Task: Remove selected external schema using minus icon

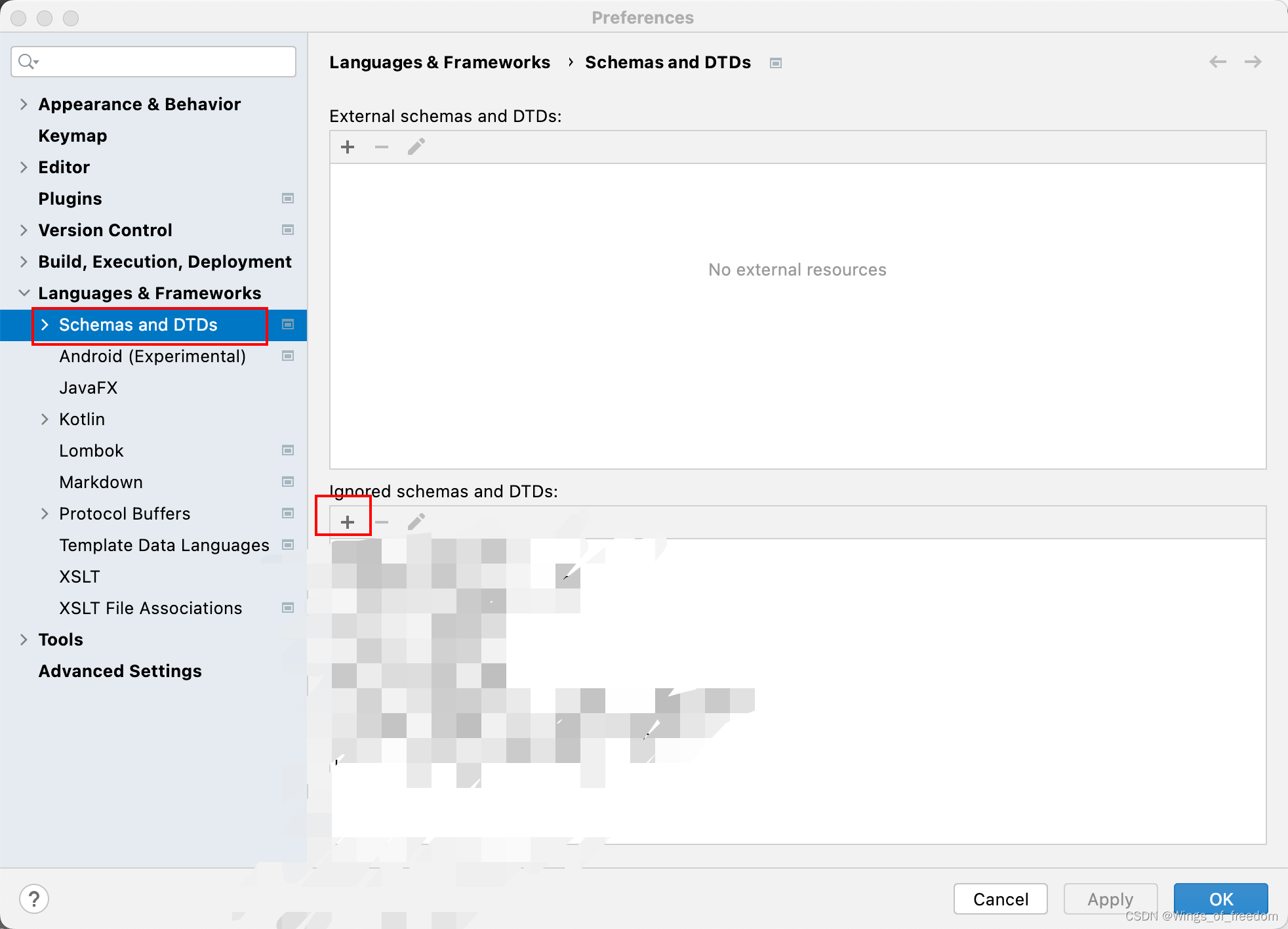Action: point(381,146)
